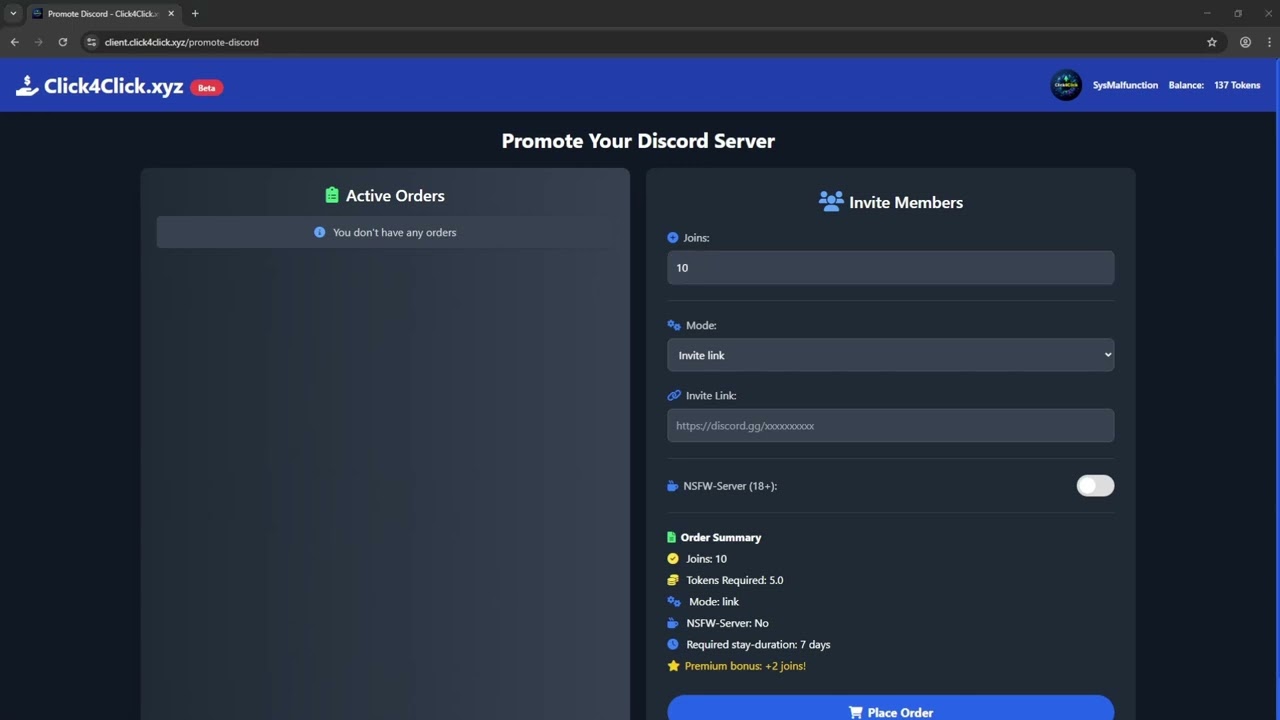
Task: Focus the Invite Link input field
Action: [x=890, y=426]
